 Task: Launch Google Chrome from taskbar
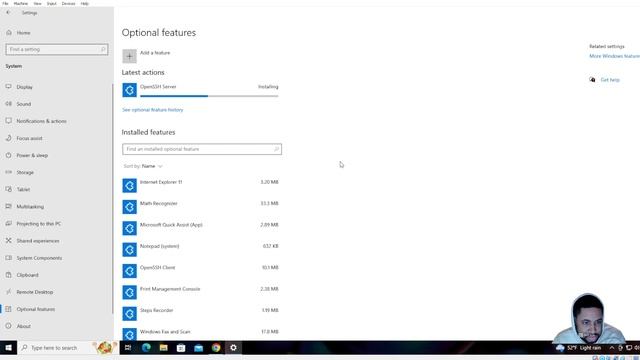point(216,348)
